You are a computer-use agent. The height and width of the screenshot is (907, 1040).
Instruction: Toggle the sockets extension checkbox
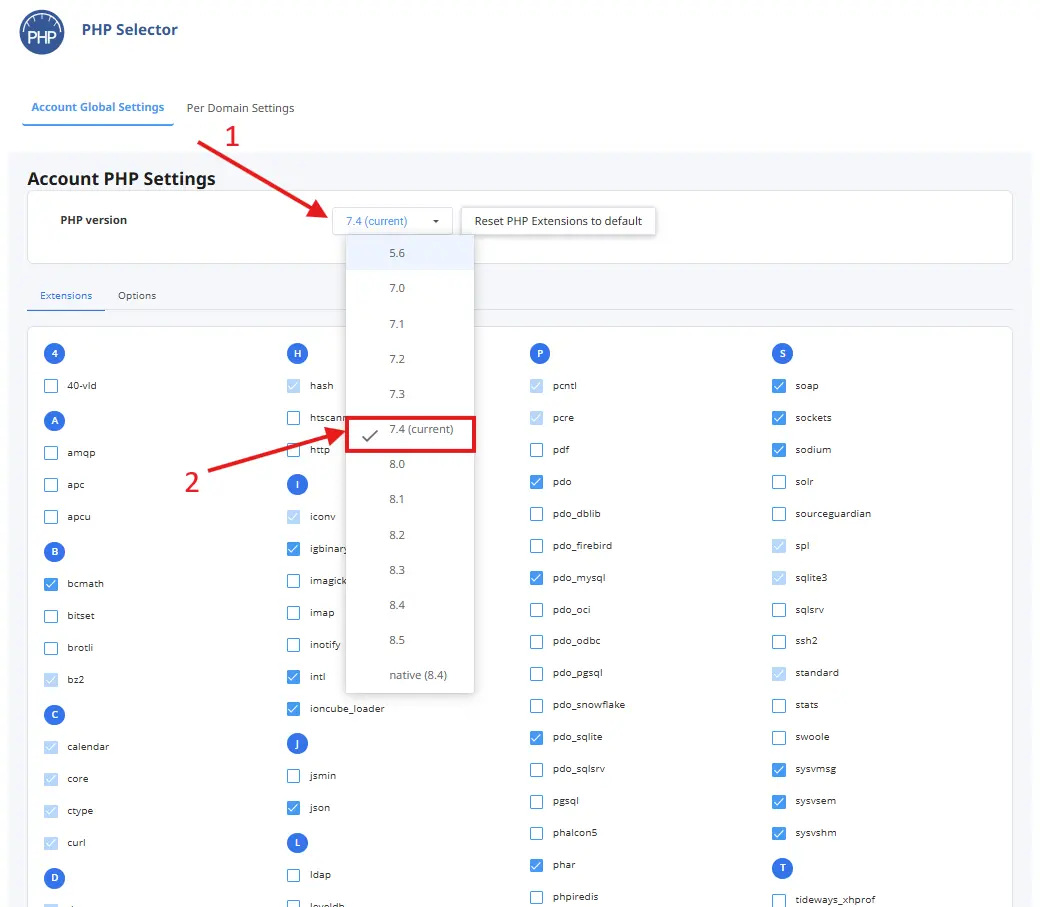[x=779, y=418]
